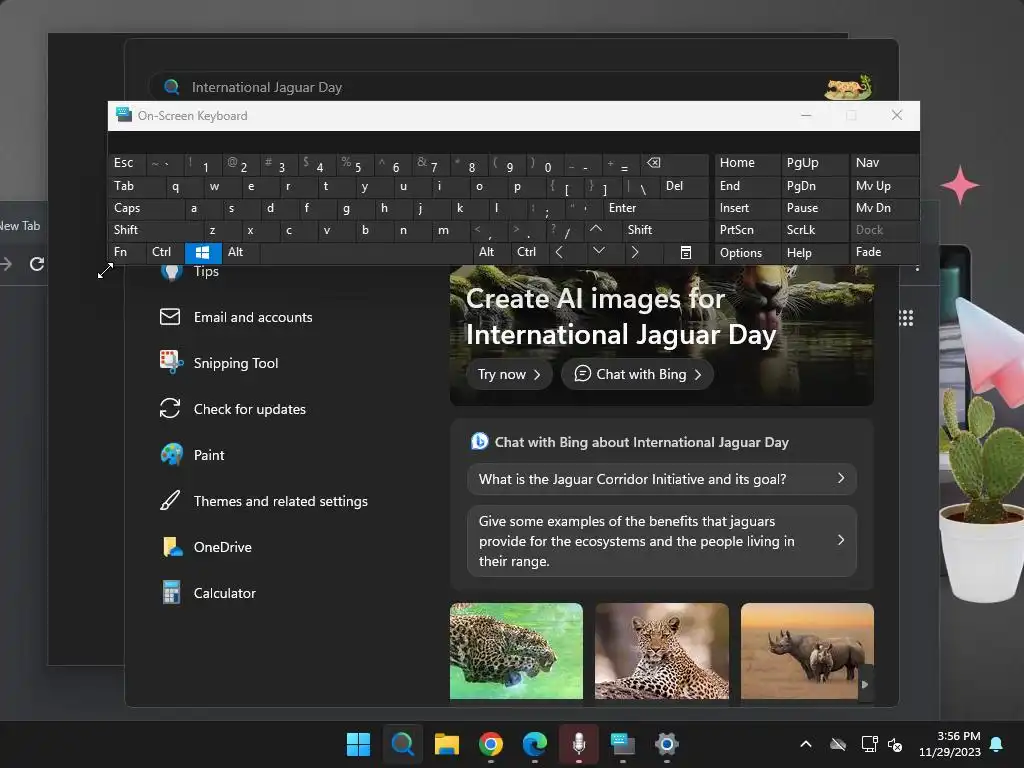Open Microsoft Edge from the taskbar

[x=535, y=744]
